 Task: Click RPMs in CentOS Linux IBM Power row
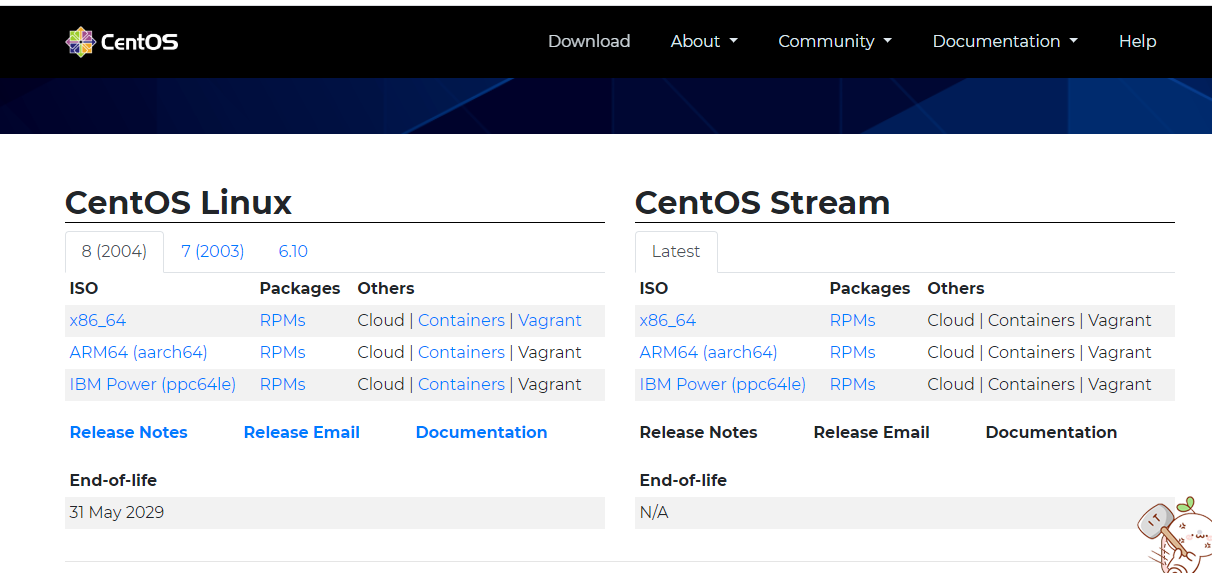282,384
